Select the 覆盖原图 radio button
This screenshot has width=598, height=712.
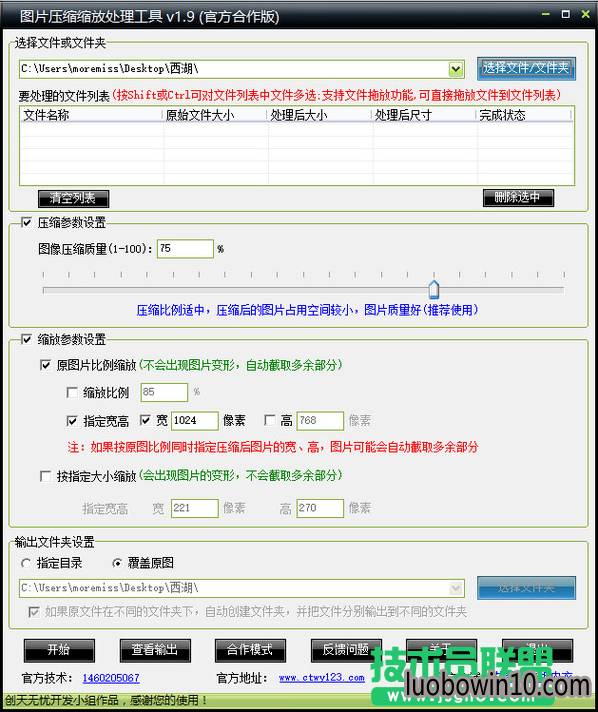coord(117,564)
